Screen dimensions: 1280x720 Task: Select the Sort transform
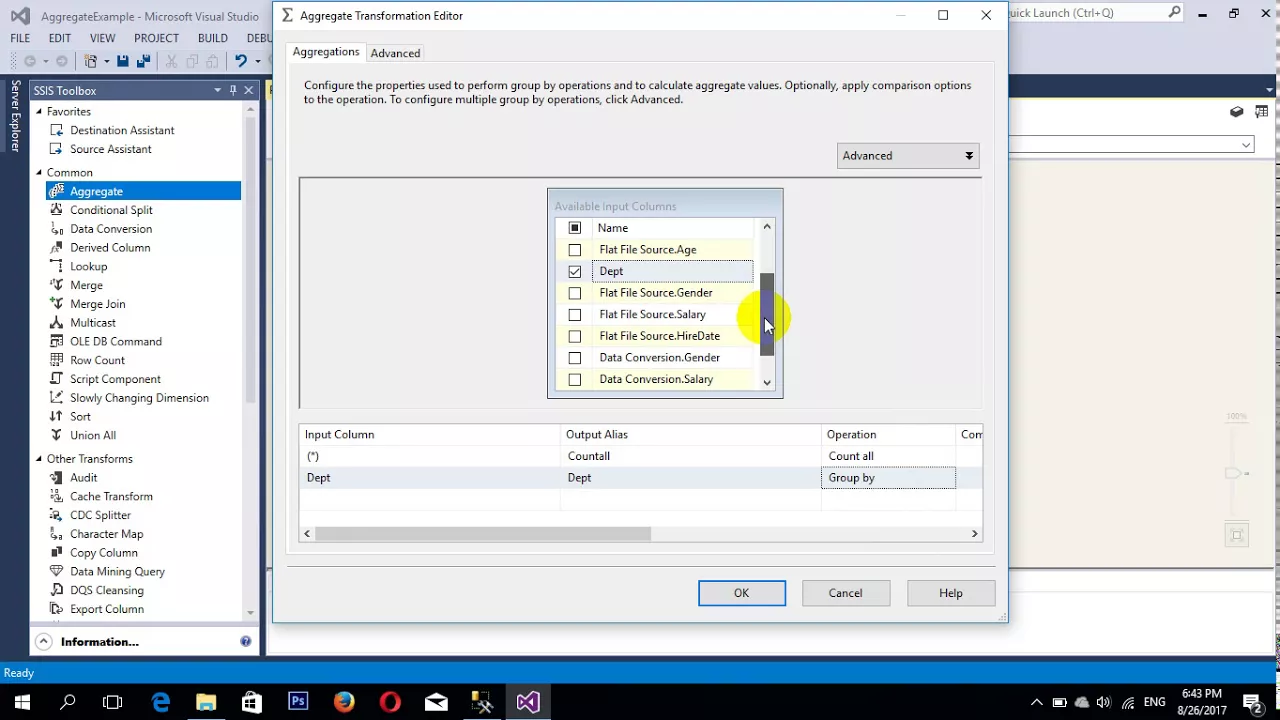tap(80, 417)
